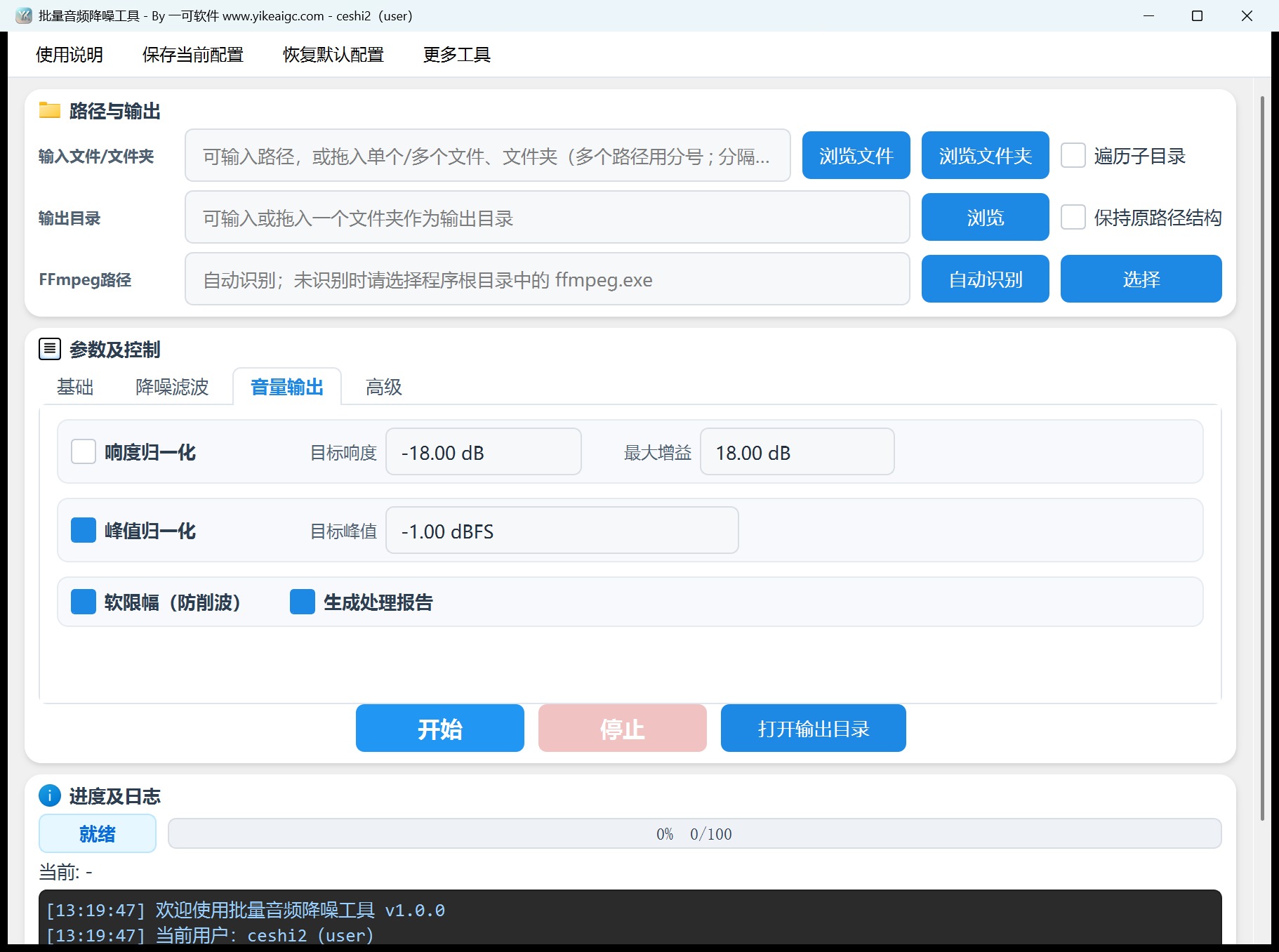Click the FFmpeg路径 label
This screenshot has width=1279, height=952.
[x=85, y=279]
